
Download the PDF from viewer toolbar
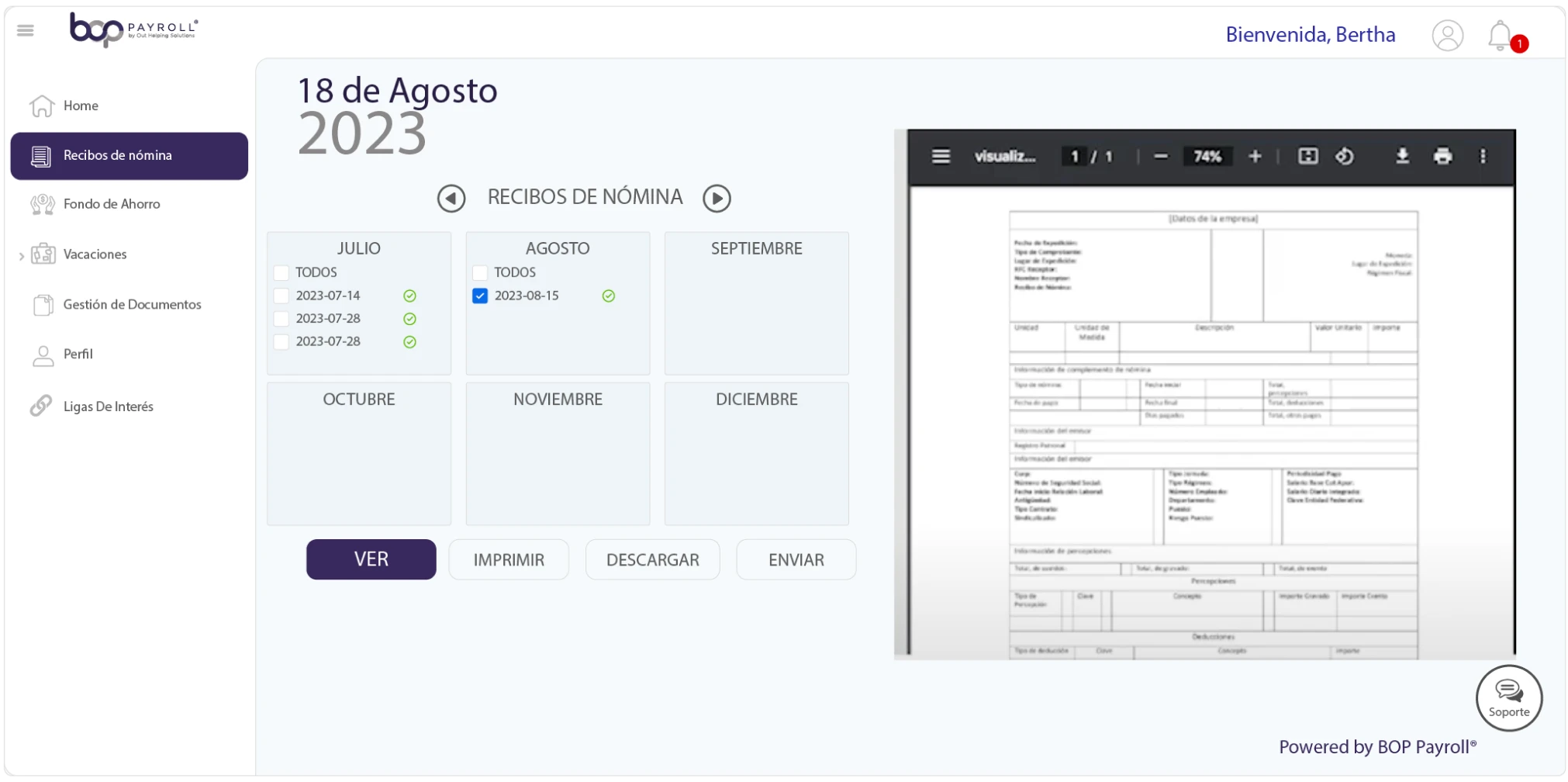1402,157
